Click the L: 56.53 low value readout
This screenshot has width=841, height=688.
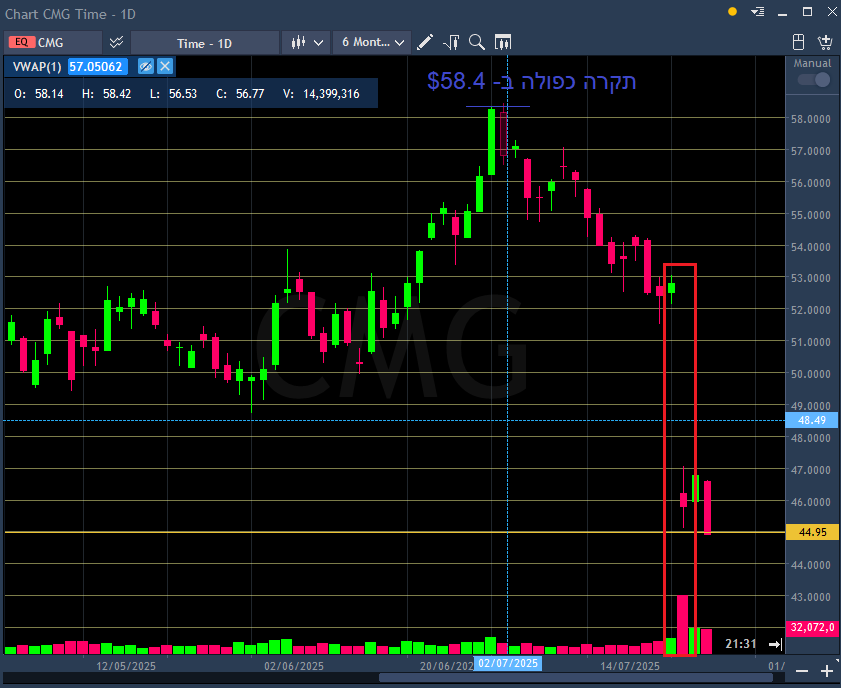point(173,94)
